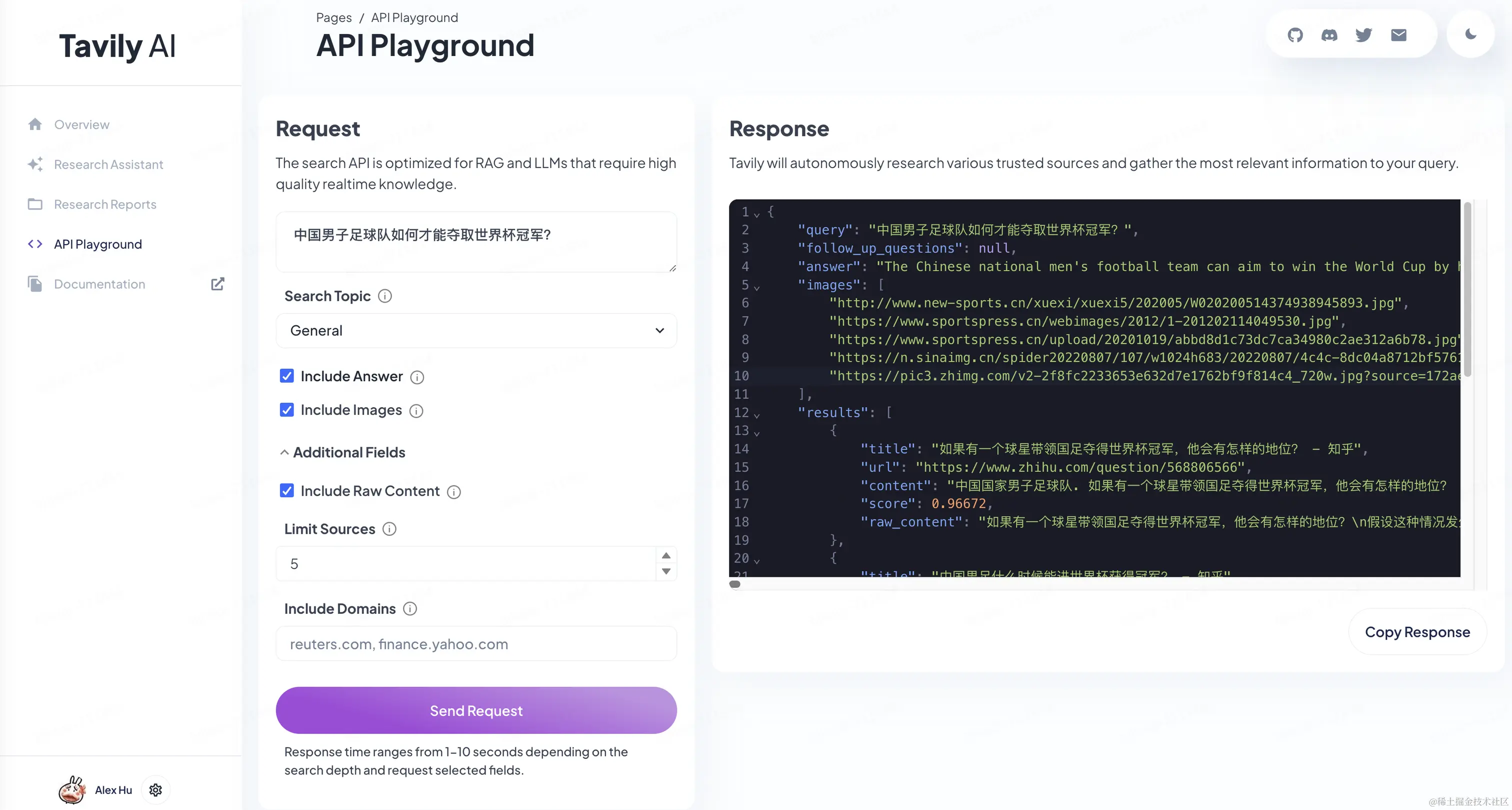The width and height of the screenshot is (1512, 810).
Task: Open the GitHub icon link
Action: tap(1295, 35)
